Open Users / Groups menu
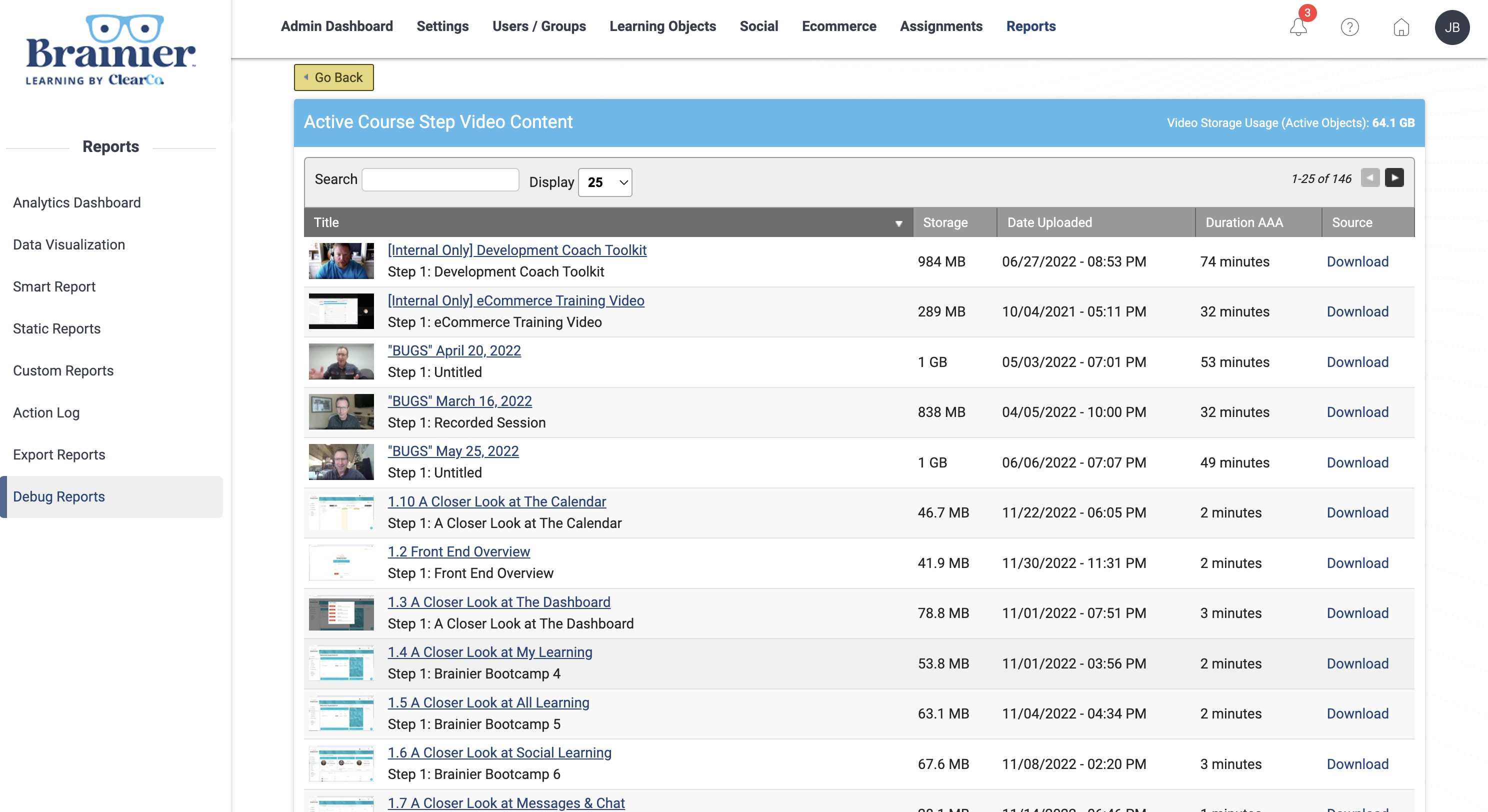This screenshot has height=812, width=1488. click(x=539, y=26)
